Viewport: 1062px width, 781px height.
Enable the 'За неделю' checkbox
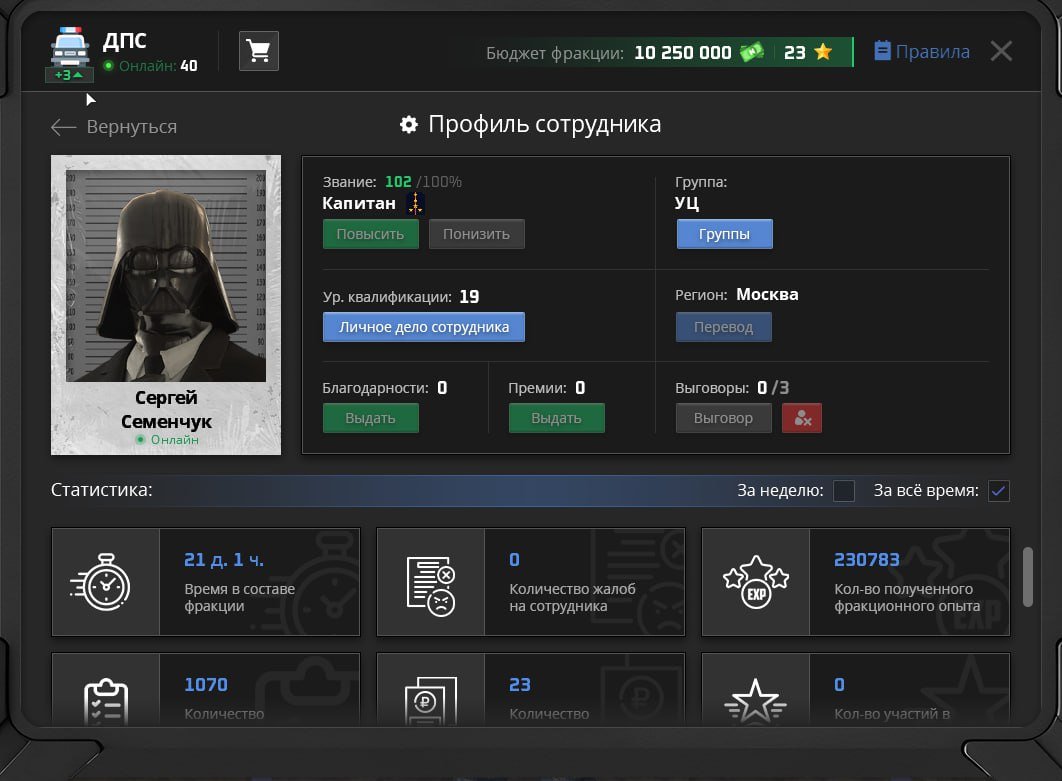[x=844, y=491]
